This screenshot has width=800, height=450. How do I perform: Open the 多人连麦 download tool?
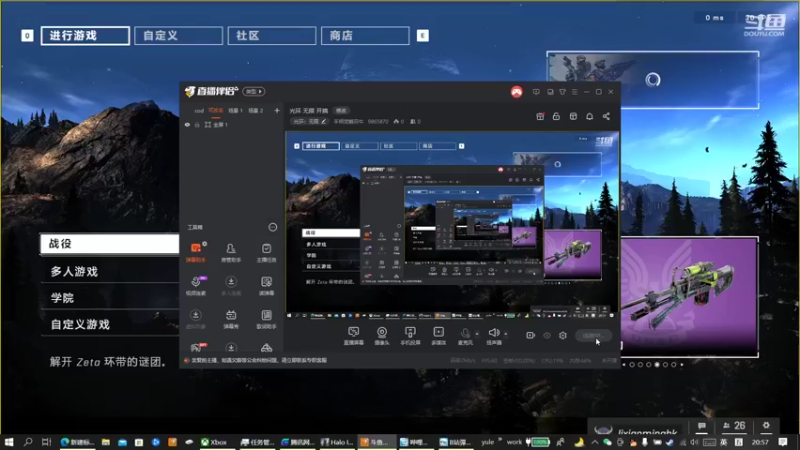(231, 286)
